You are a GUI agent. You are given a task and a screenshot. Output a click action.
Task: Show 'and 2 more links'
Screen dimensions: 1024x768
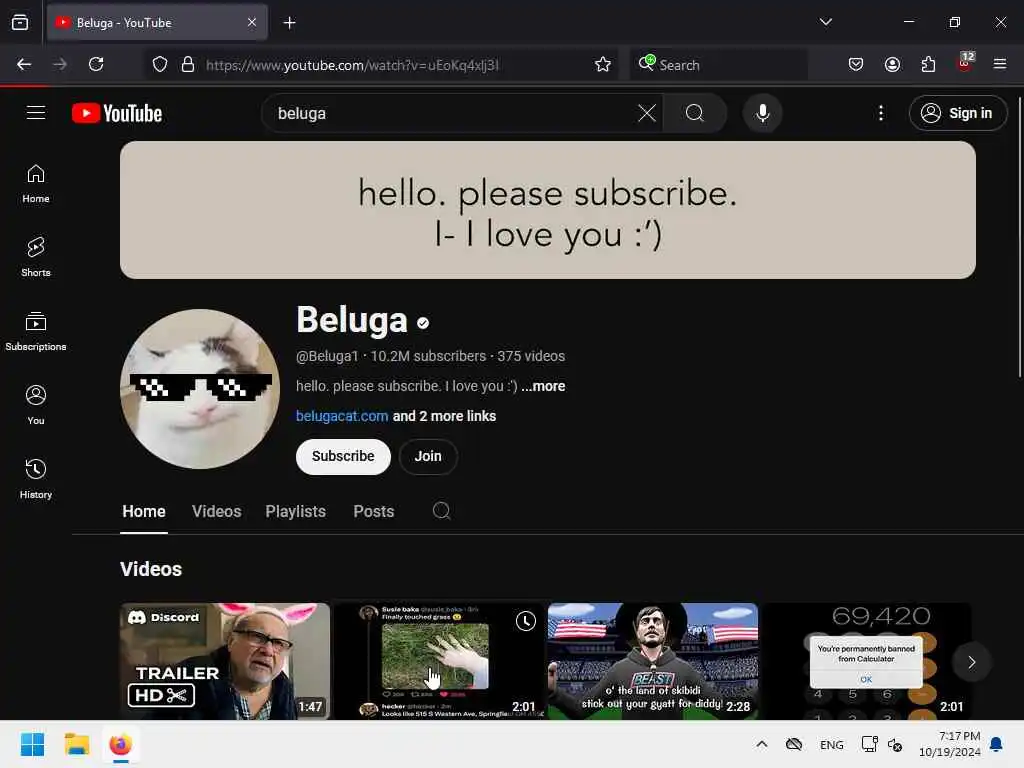coord(444,416)
